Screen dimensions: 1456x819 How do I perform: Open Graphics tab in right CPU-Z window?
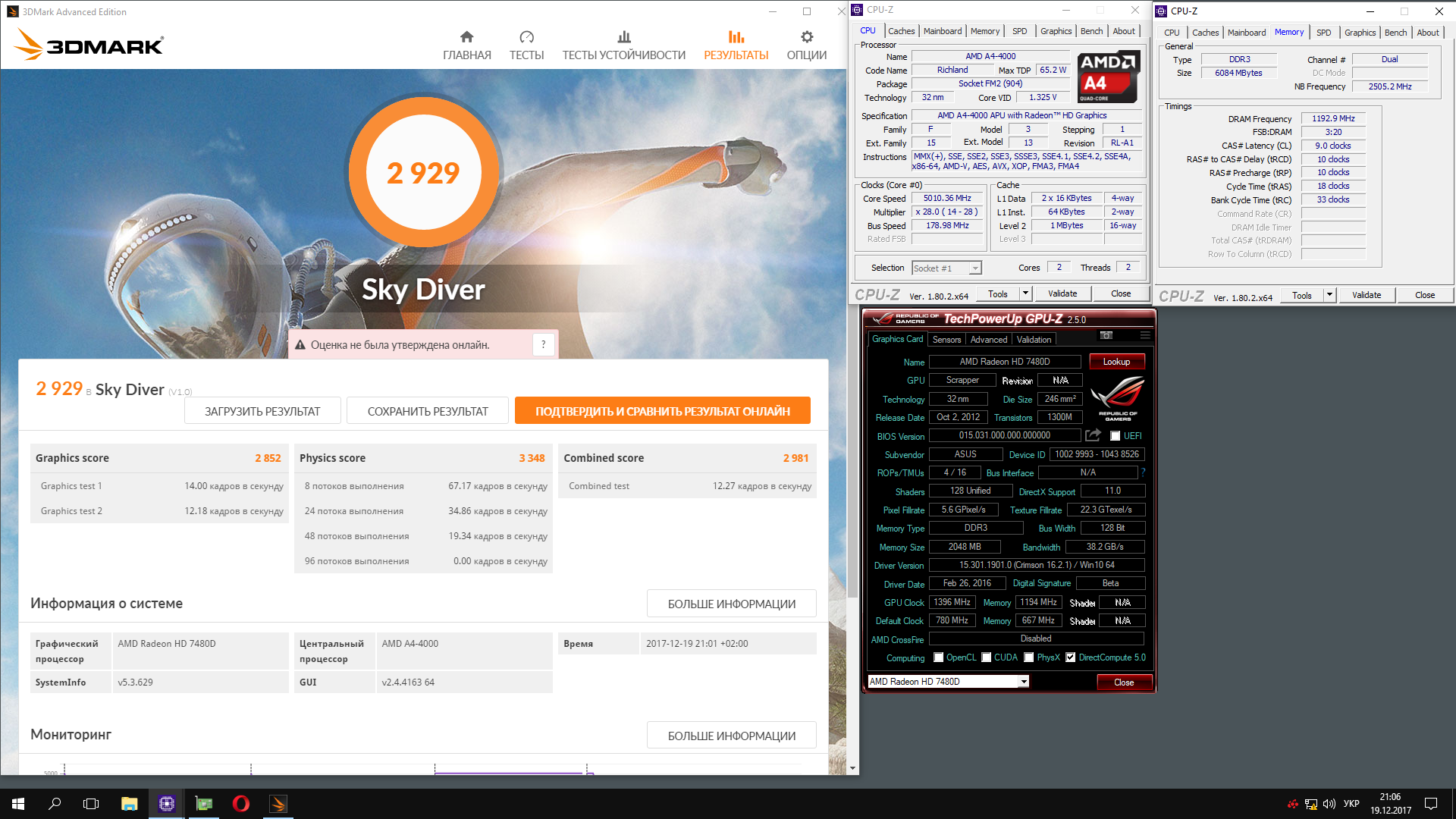1360,33
